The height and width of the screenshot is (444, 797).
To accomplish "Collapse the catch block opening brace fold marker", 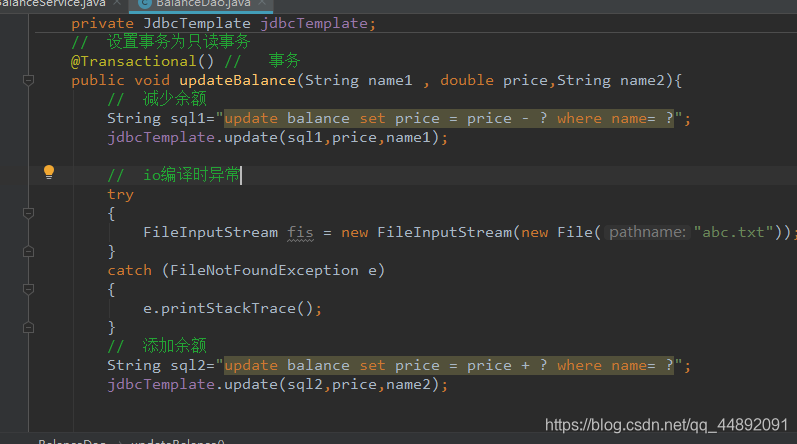I will click(28, 290).
